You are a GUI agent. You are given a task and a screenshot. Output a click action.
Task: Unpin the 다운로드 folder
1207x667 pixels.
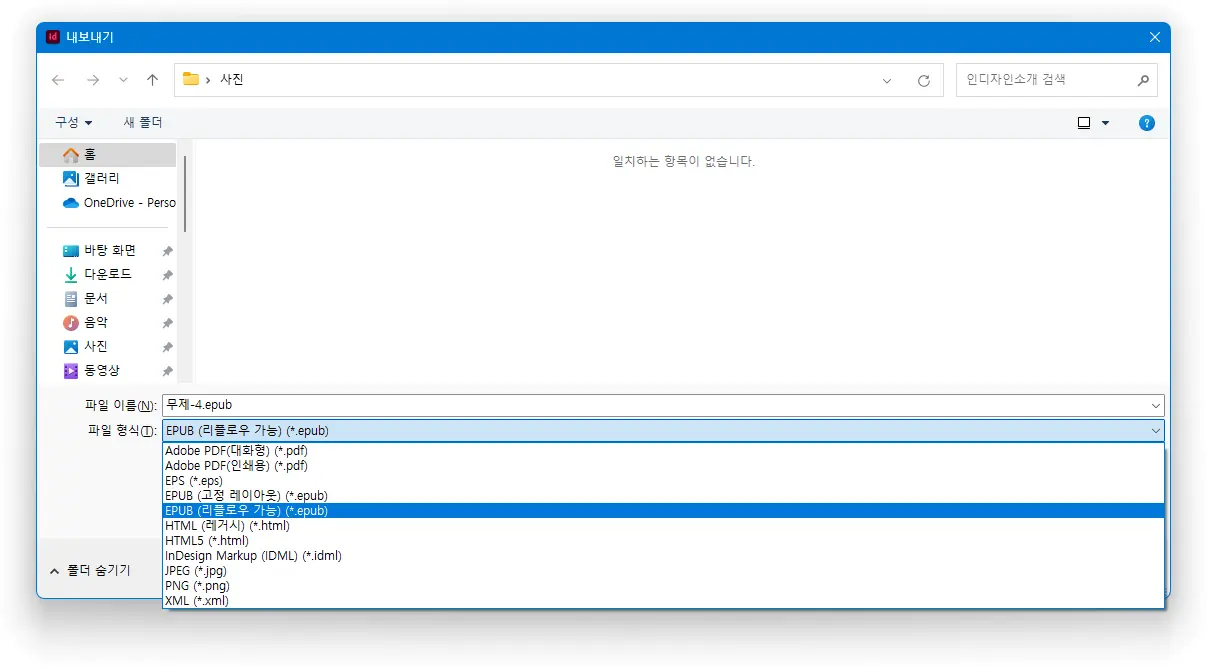pyautogui.click(x=168, y=274)
